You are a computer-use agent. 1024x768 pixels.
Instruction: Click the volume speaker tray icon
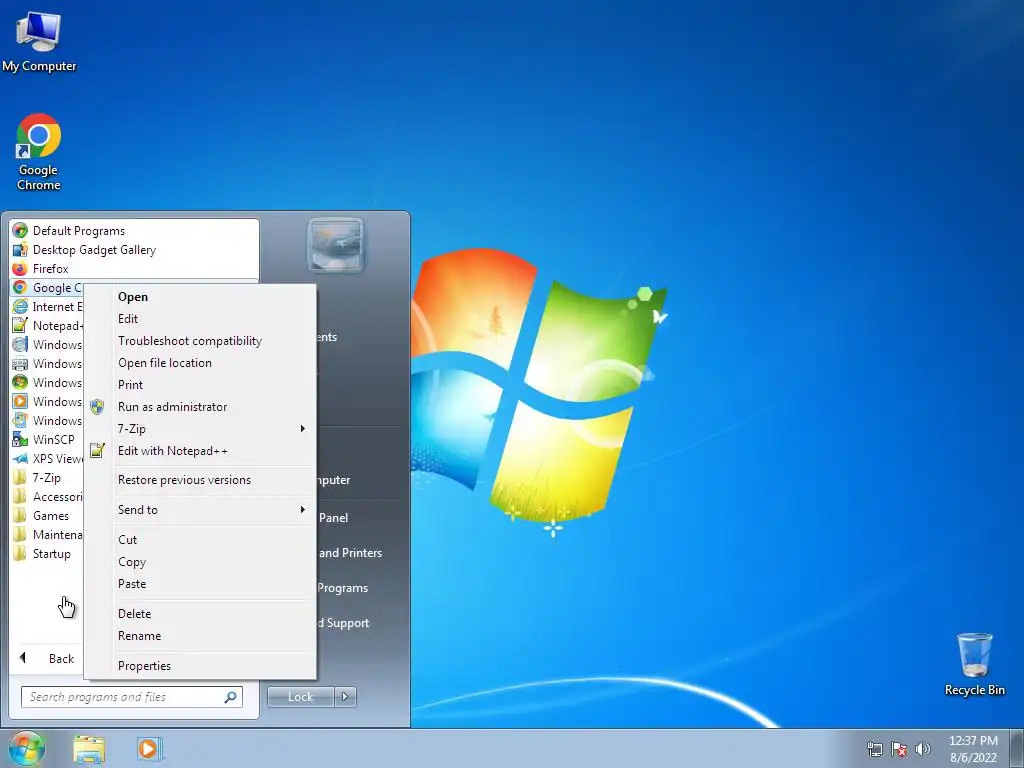[923, 749]
